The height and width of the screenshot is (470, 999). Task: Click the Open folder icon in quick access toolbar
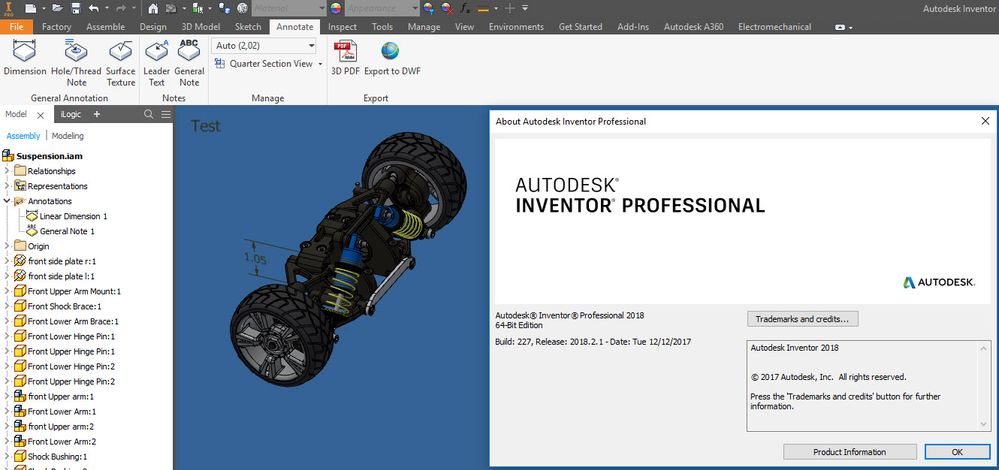click(57, 8)
